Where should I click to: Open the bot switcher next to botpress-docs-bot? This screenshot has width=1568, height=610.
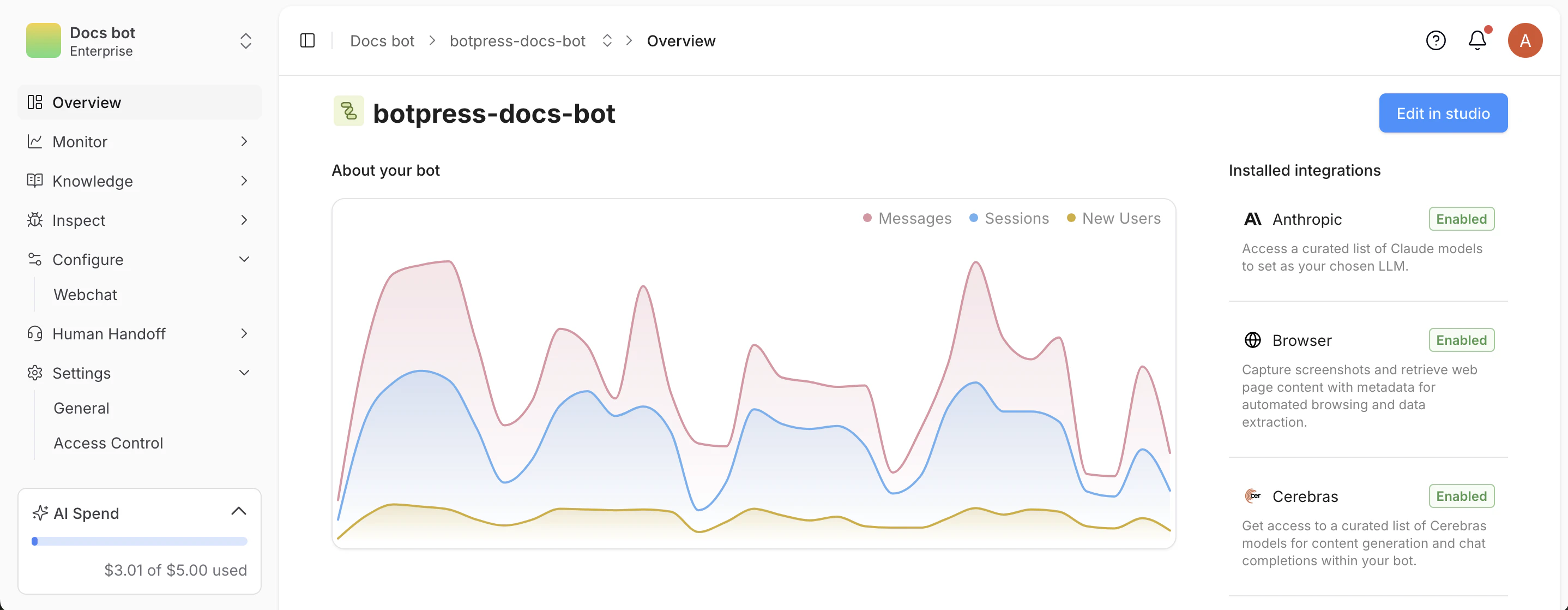coord(607,40)
